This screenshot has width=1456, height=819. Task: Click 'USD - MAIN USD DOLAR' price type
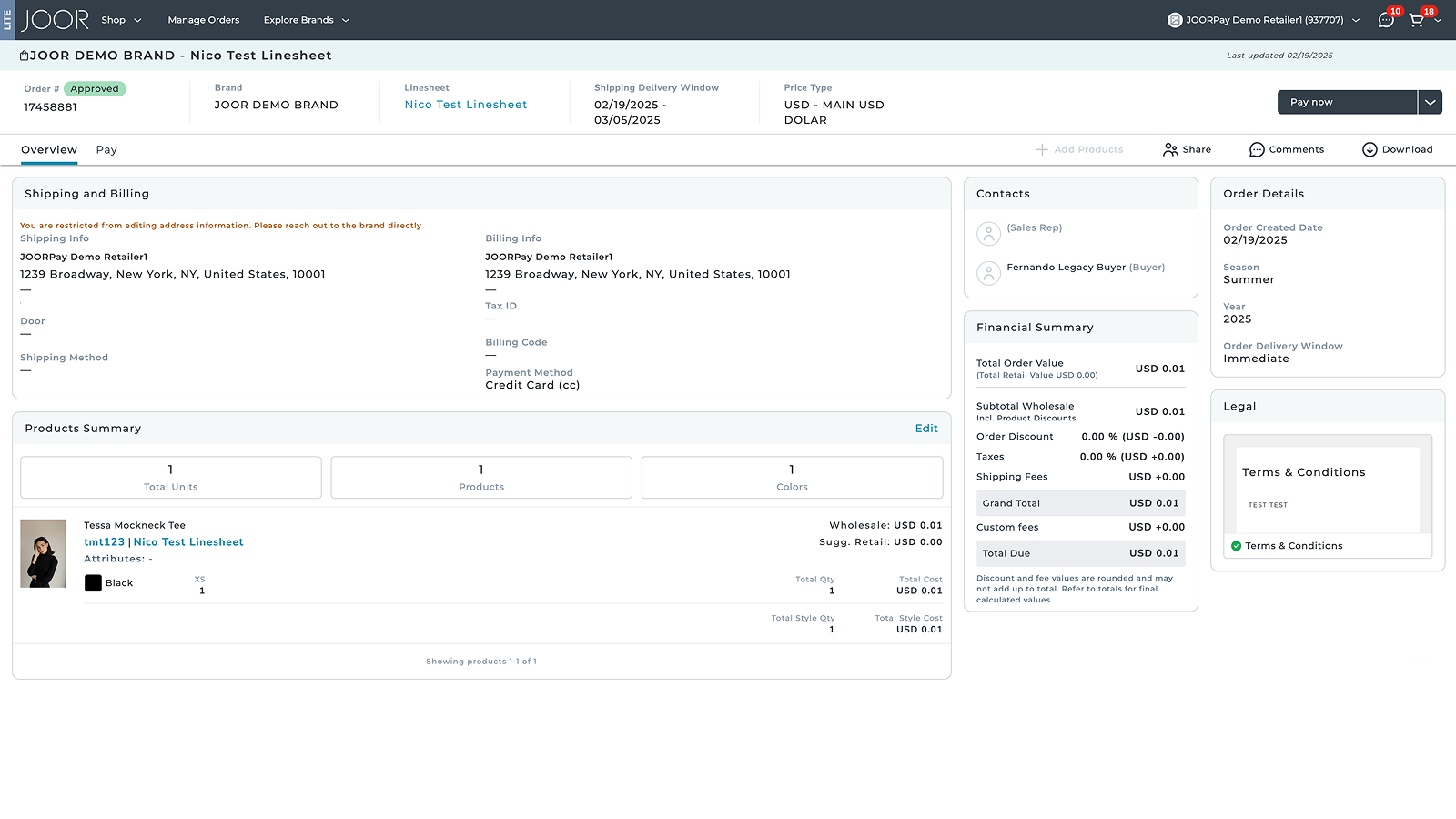[834, 112]
